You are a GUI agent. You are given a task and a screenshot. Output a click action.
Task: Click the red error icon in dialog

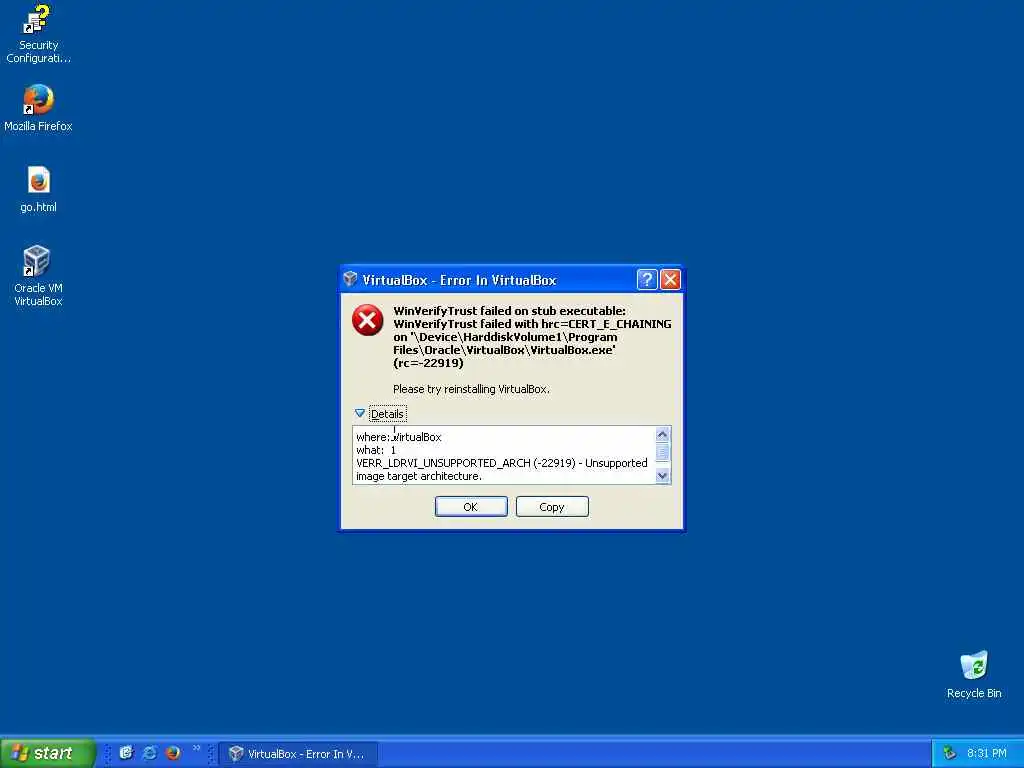click(x=368, y=320)
